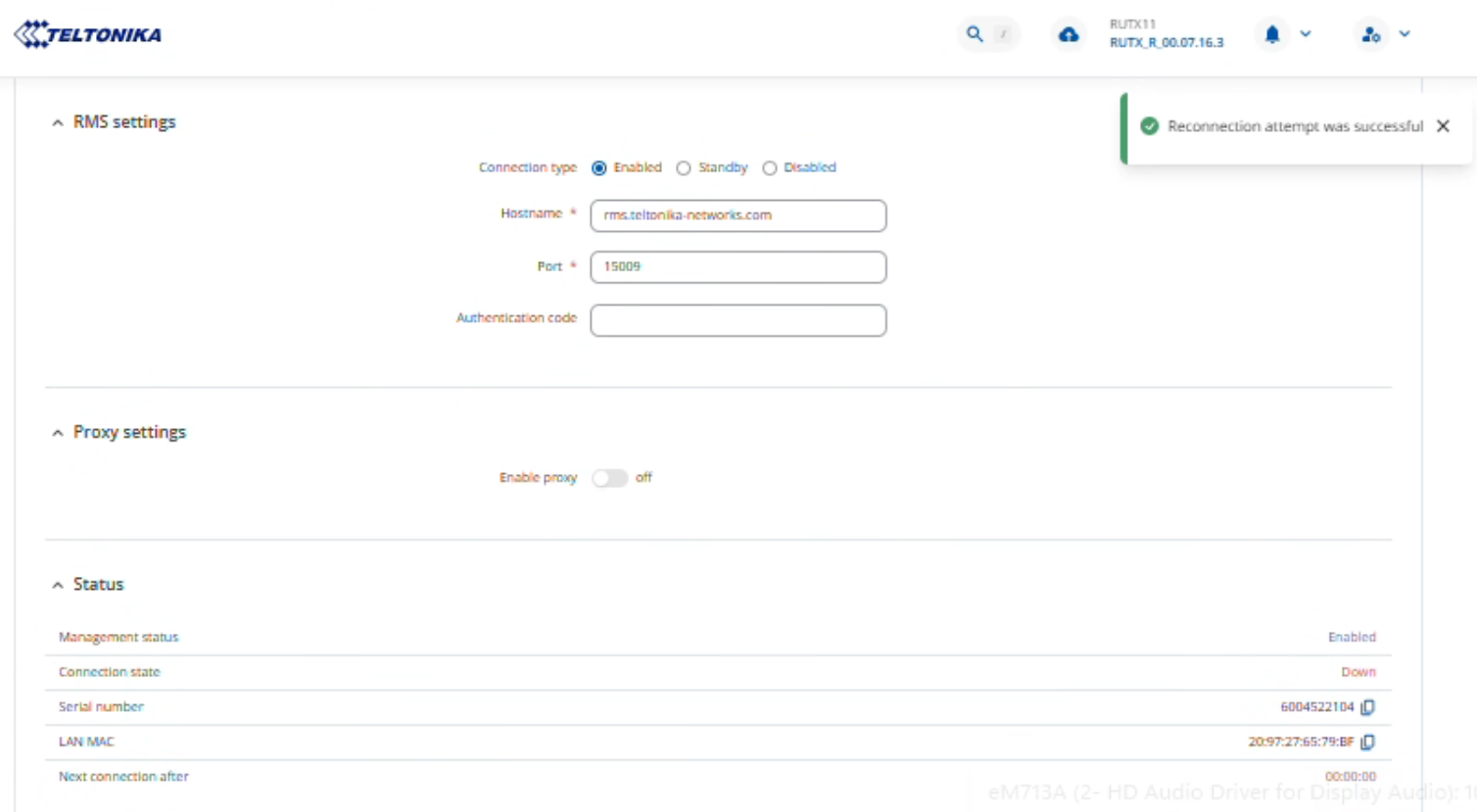
Task: Open the notifications bell icon
Action: tap(1272, 34)
